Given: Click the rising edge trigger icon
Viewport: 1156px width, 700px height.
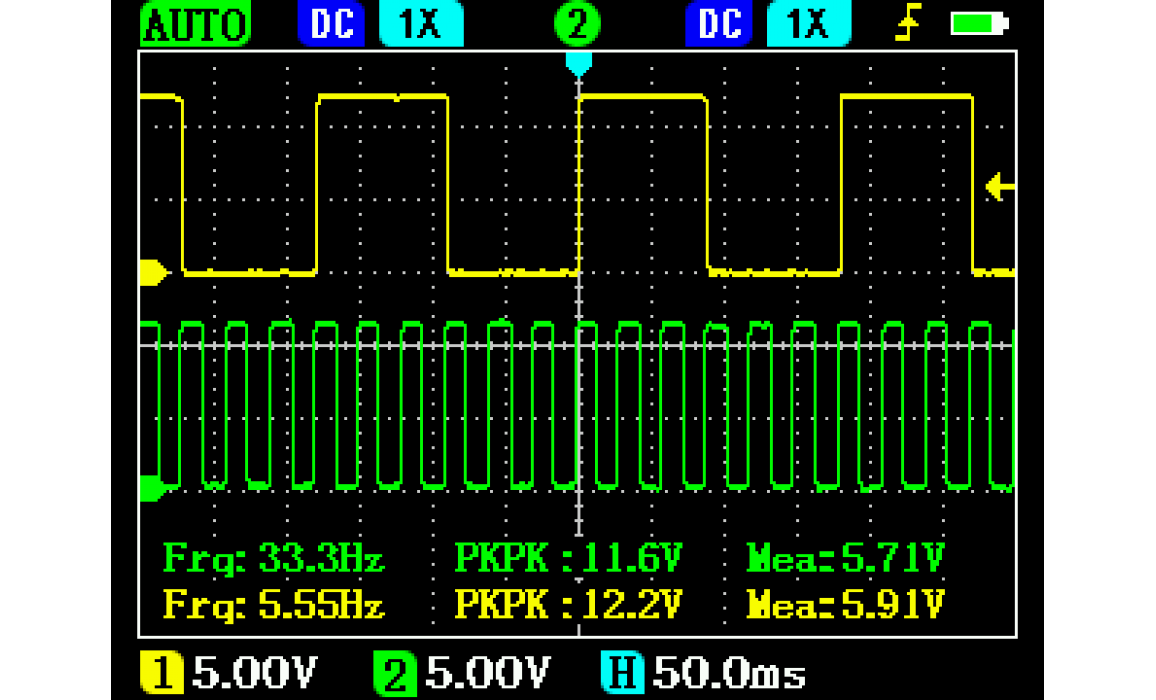Looking at the screenshot, I should pos(907,25).
